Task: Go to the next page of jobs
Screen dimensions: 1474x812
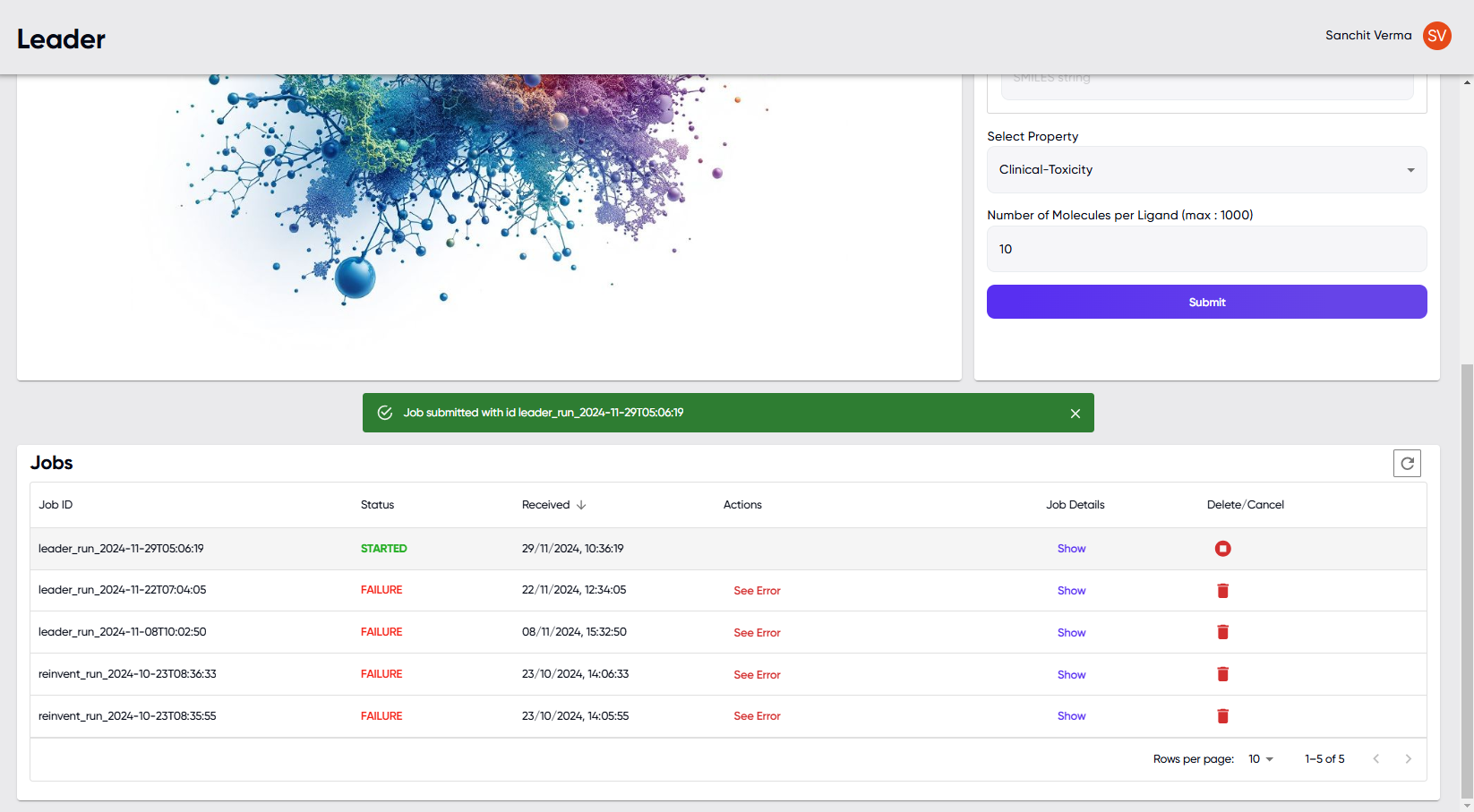Action: [x=1408, y=759]
